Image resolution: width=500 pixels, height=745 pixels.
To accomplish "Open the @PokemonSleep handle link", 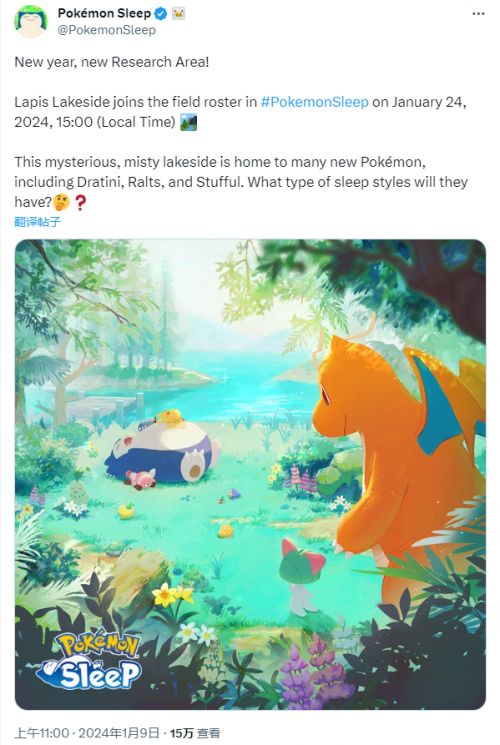I will pos(106,30).
